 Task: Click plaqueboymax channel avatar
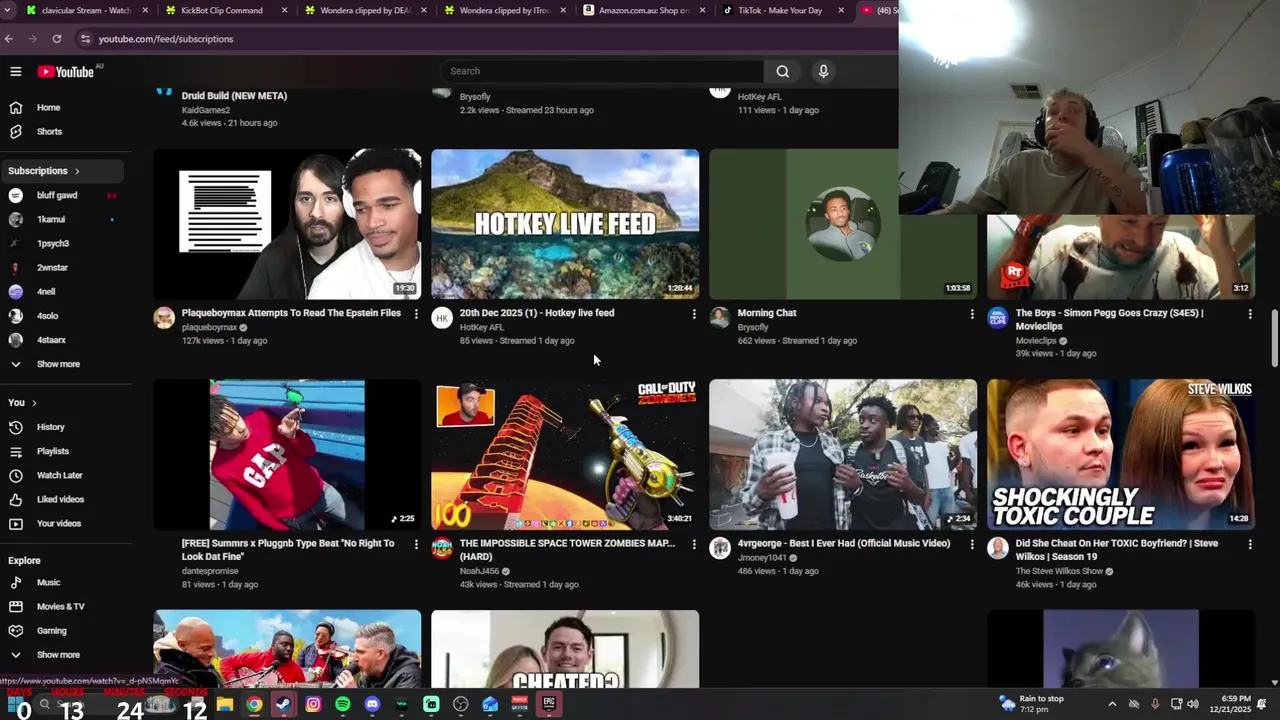(164, 318)
